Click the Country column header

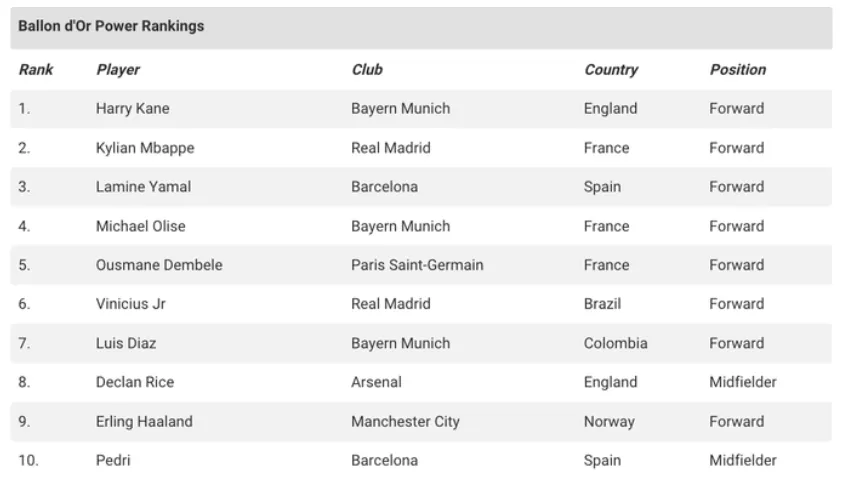(611, 70)
